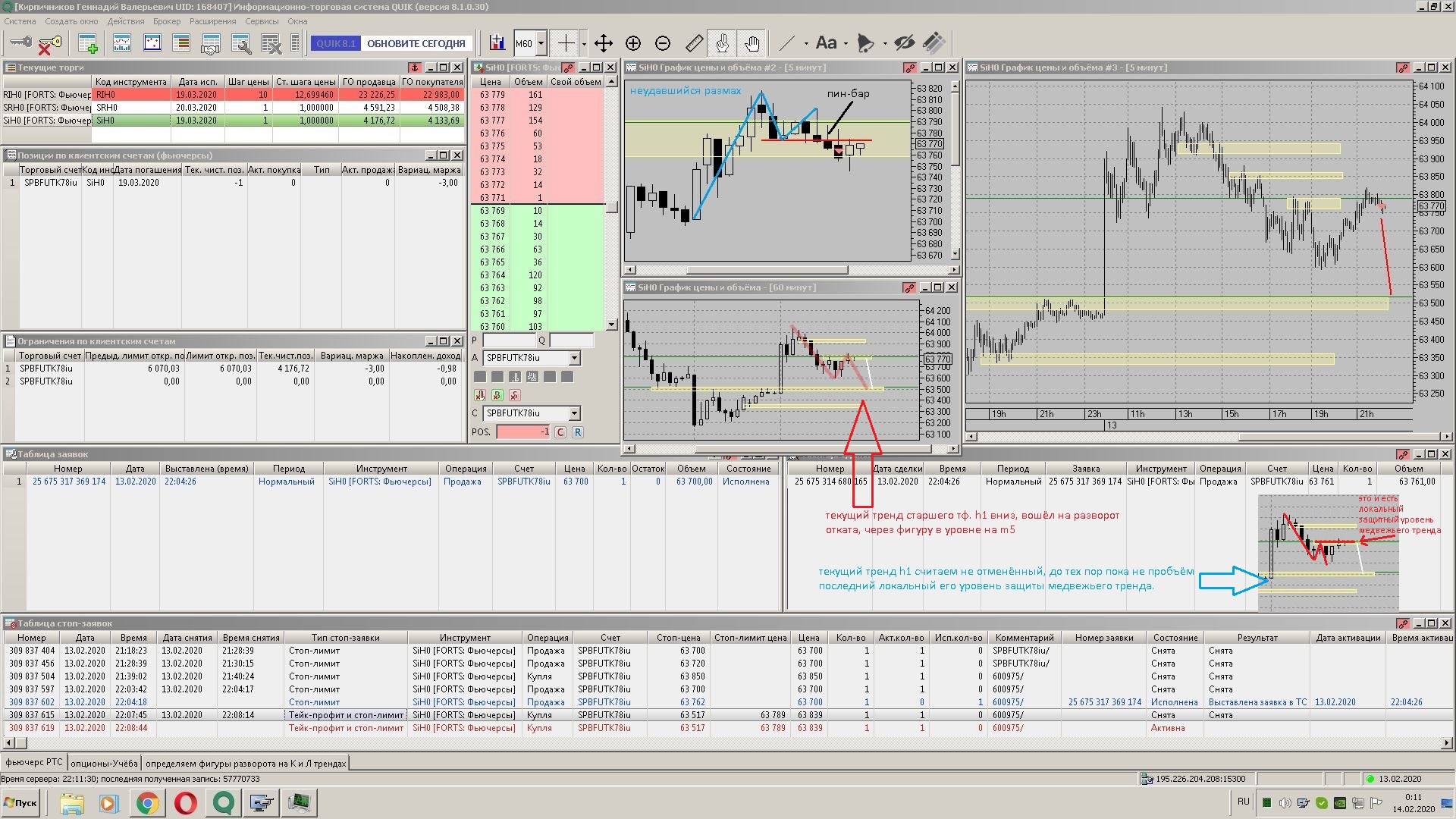
Task: Select the move/pan arrows tool
Action: (603, 43)
